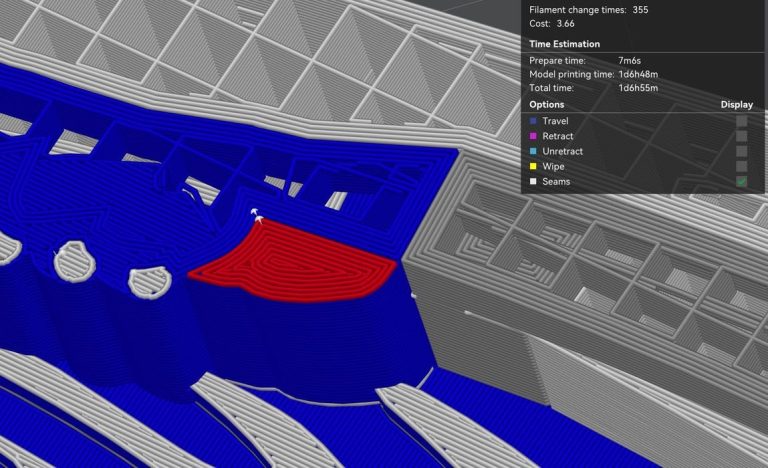Image resolution: width=768 pixels, height=468 pixels.
Task: Uncheck the Seams display checkbox
Action: point(741,181)
